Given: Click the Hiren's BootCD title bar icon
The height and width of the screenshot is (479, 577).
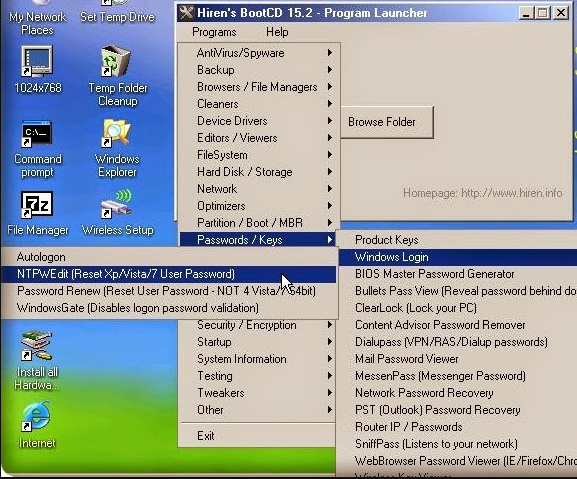Looking at the screenshot, I should click(186, 13).
